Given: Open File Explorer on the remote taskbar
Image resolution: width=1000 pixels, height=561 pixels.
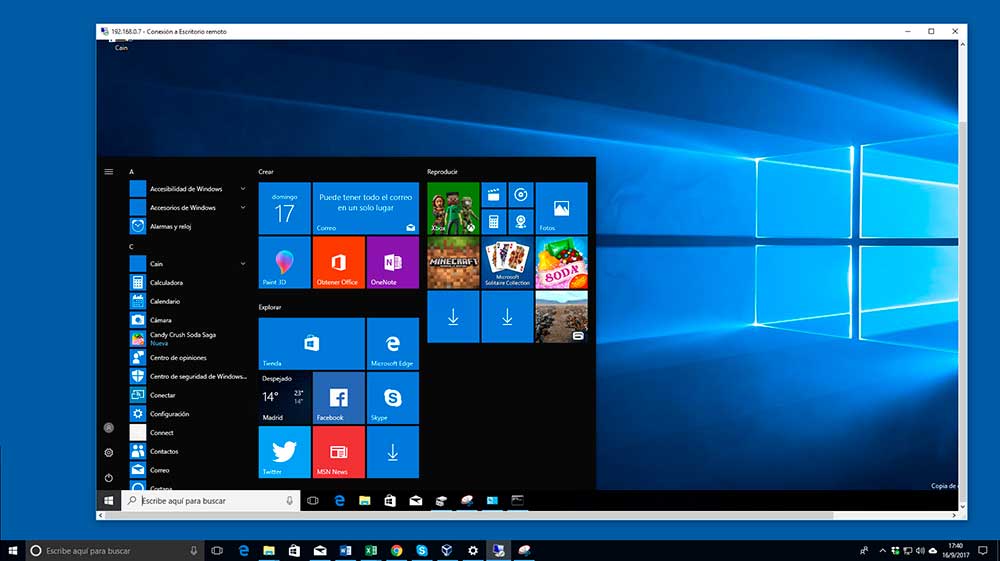Looking at the screenshot, I should pyautogui.click(x=365, y=500).
